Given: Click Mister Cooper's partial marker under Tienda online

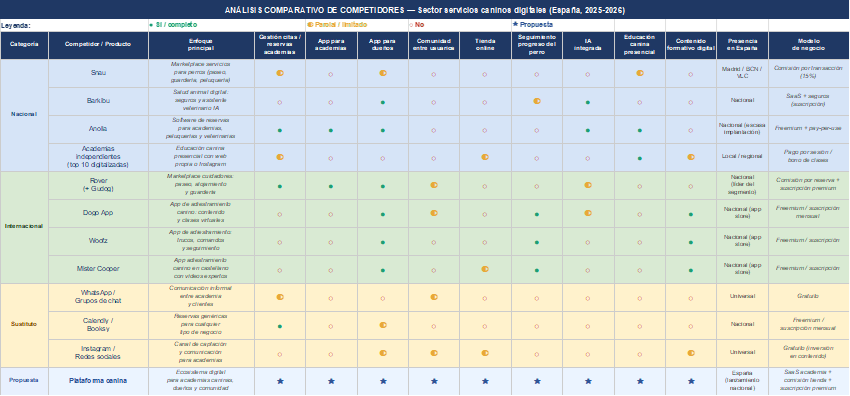Looking at the screenshot, I should pos(485,269).
